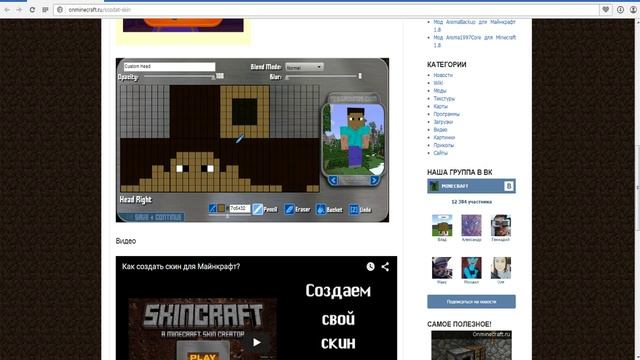This screenshot has height=360, width=640.
Task: Click the site info icon in address bar
Action: [x=60, y=9]
